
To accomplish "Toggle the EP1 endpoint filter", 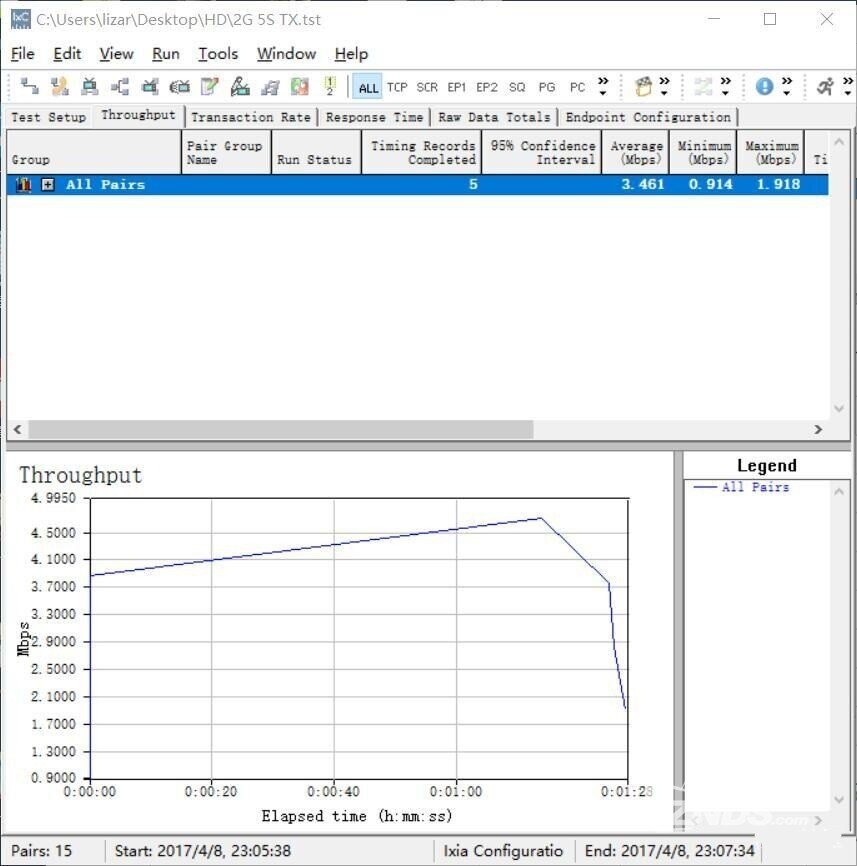I will (x=456, y=87).
